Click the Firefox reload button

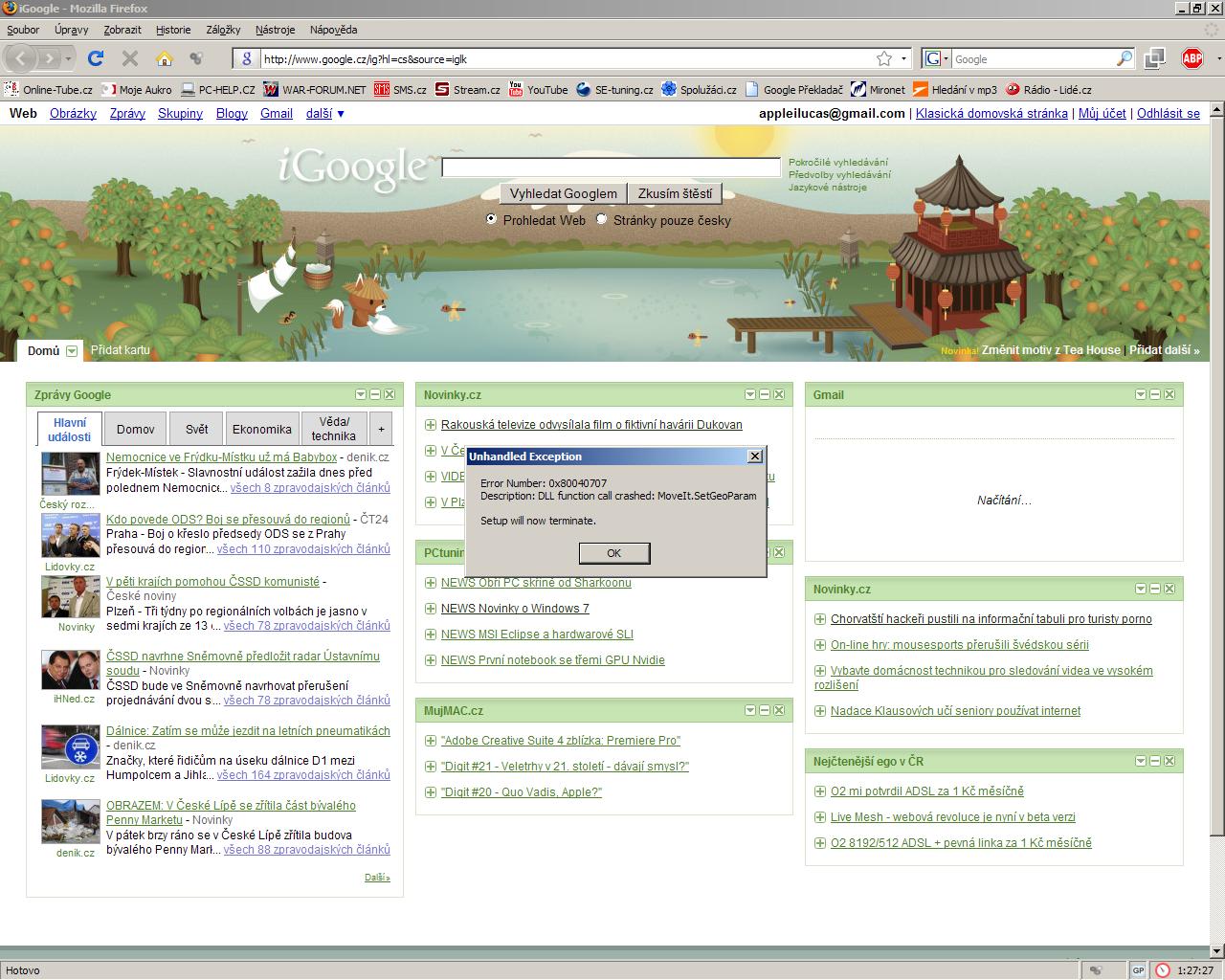point(96,58)
